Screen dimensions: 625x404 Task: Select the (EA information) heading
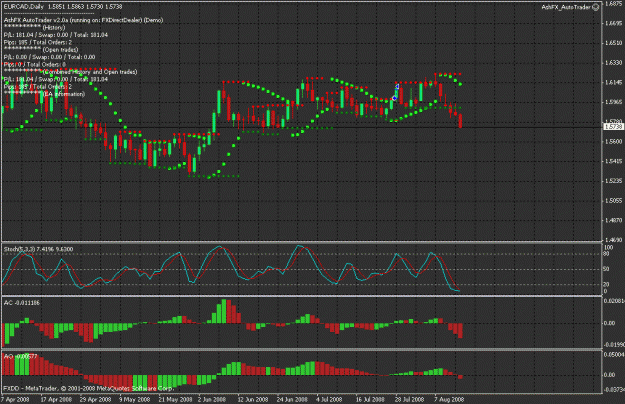pyautogui.click(x=64, y=94)
